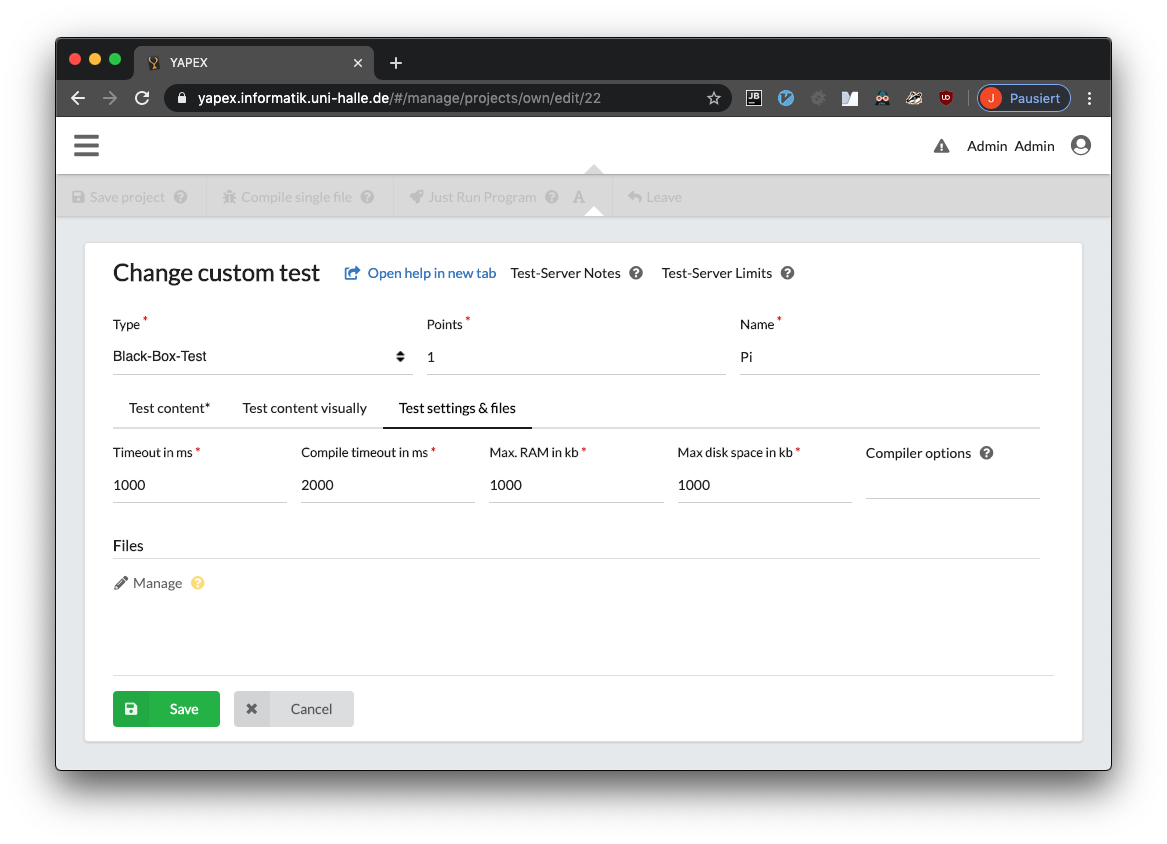Click the Test-Server Limits help icon
Viewport: 1167px width, 844px height.
(x=788, y=273)
